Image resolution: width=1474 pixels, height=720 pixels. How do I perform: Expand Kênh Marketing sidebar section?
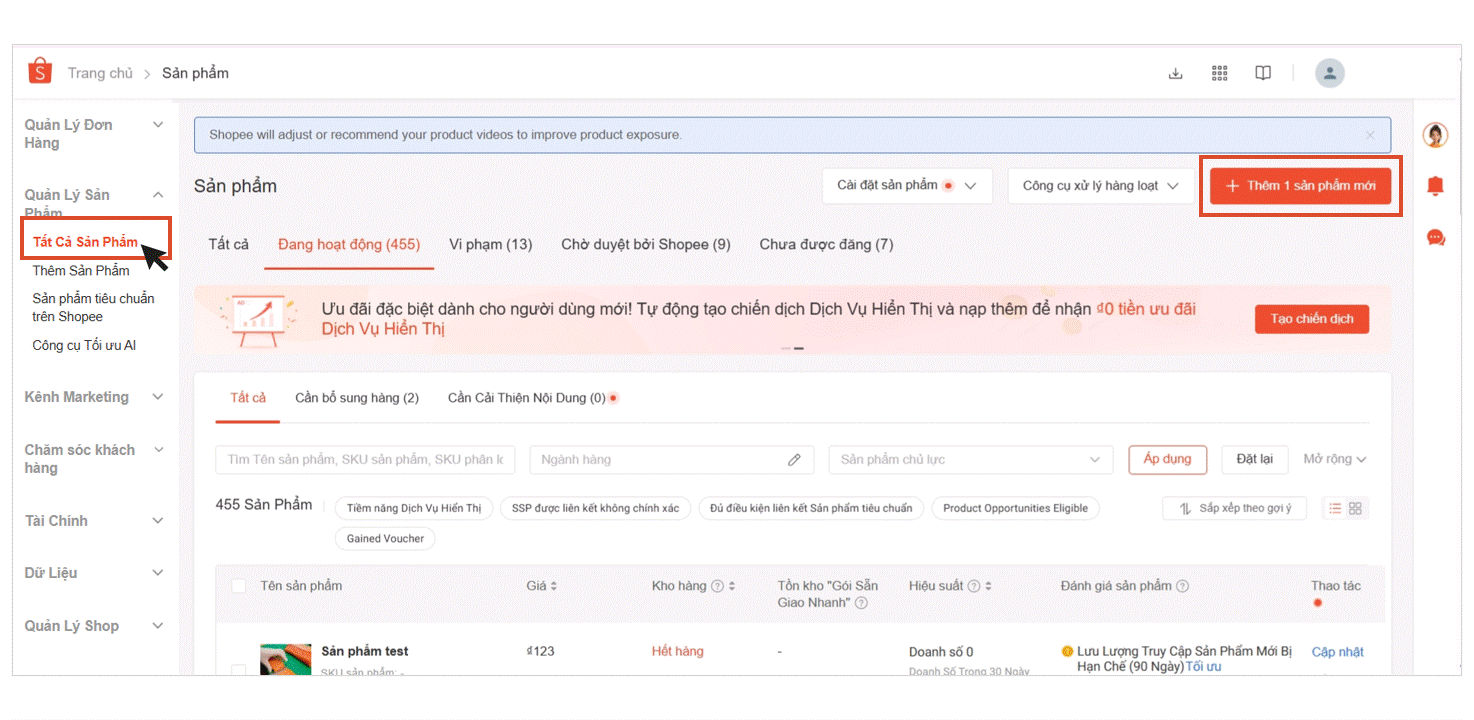point(158,397)
